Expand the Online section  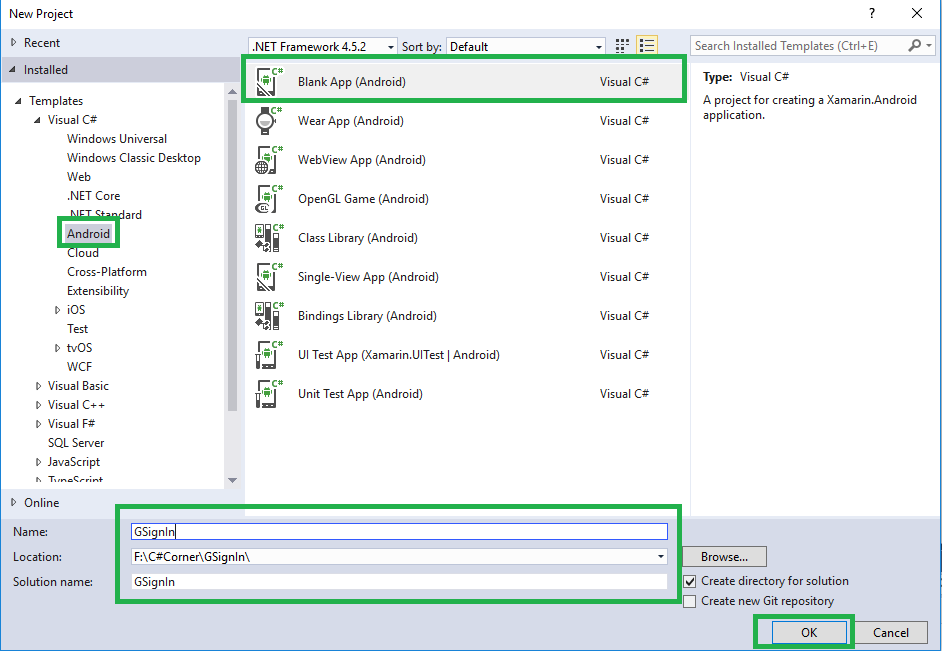point(13,503)
